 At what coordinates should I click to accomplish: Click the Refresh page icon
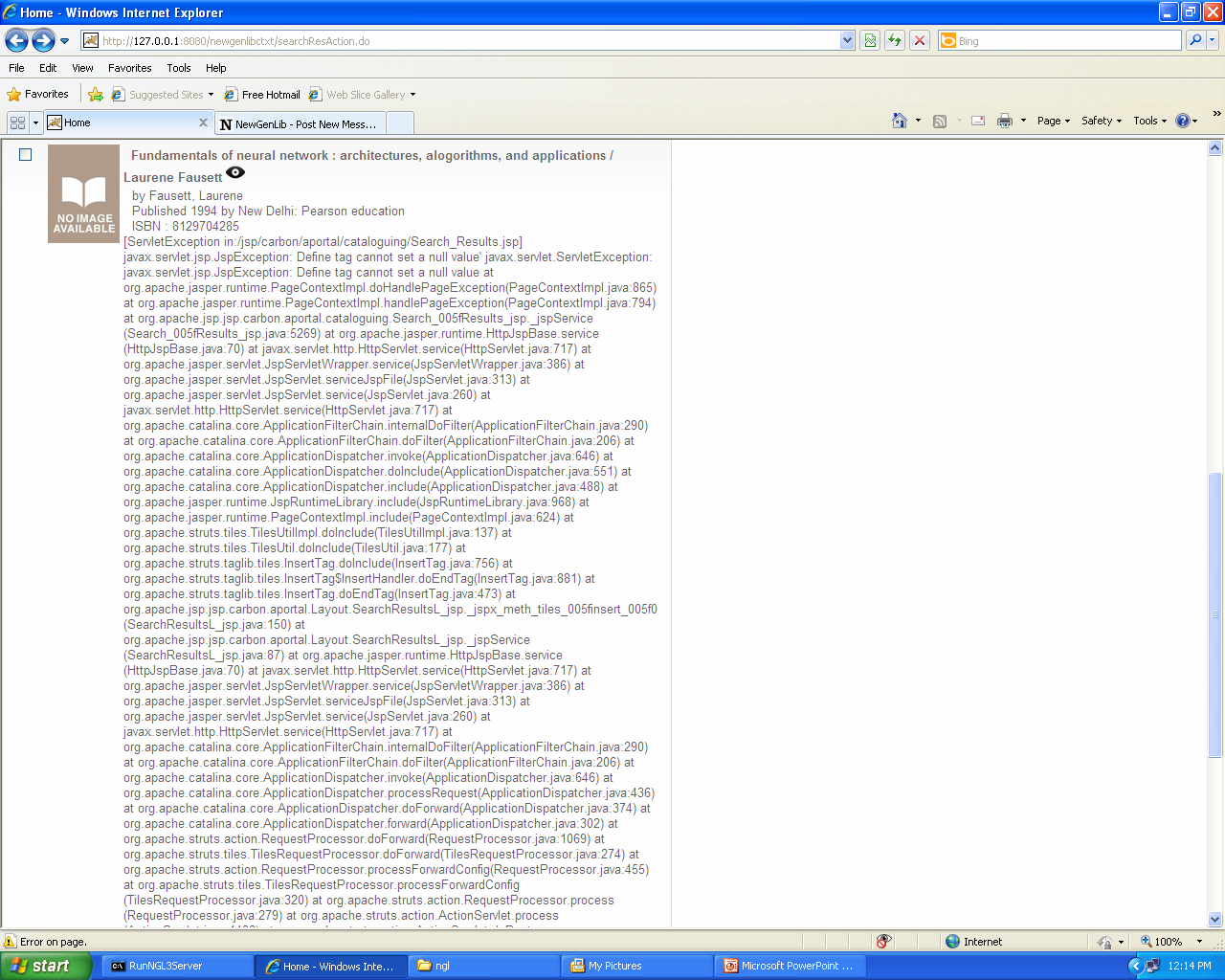click(895, 40)
